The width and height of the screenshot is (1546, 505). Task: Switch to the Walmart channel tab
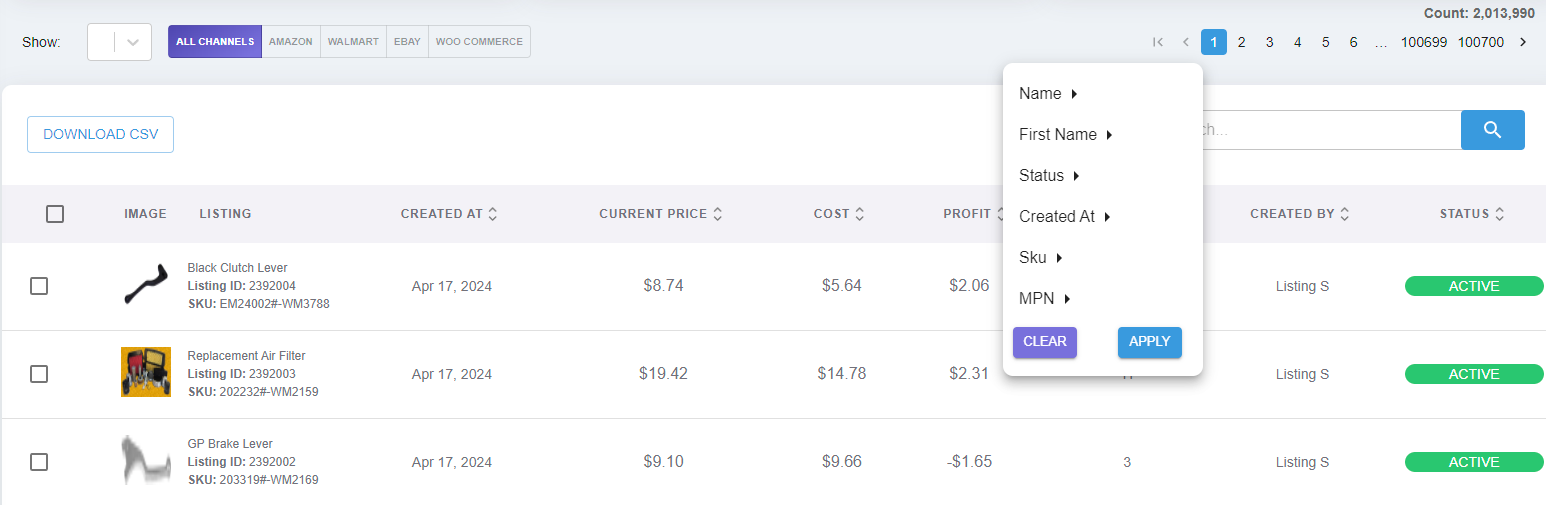click(353, 42)
